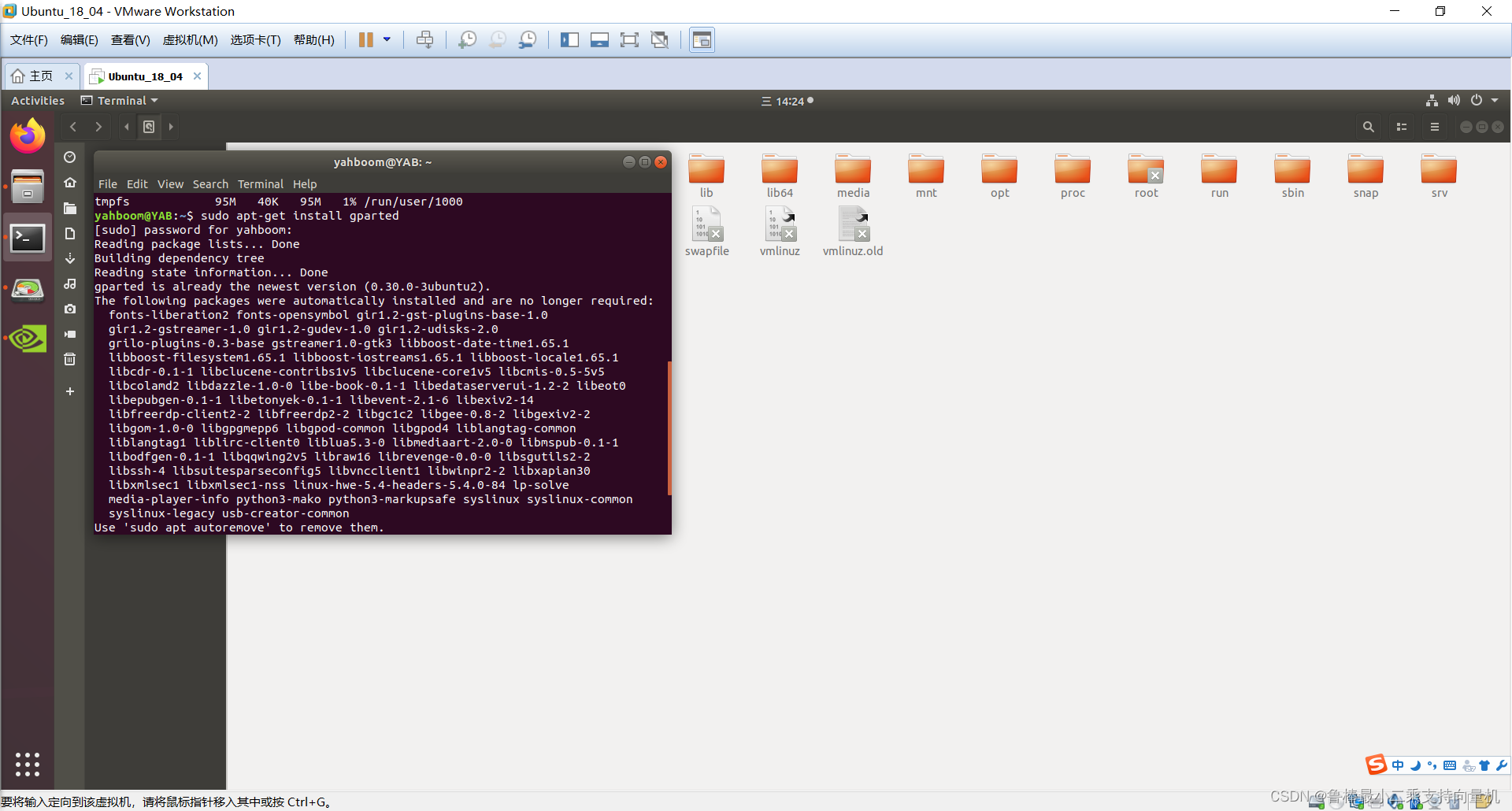
Task: Select the opt folder
Action: point(999,176)
